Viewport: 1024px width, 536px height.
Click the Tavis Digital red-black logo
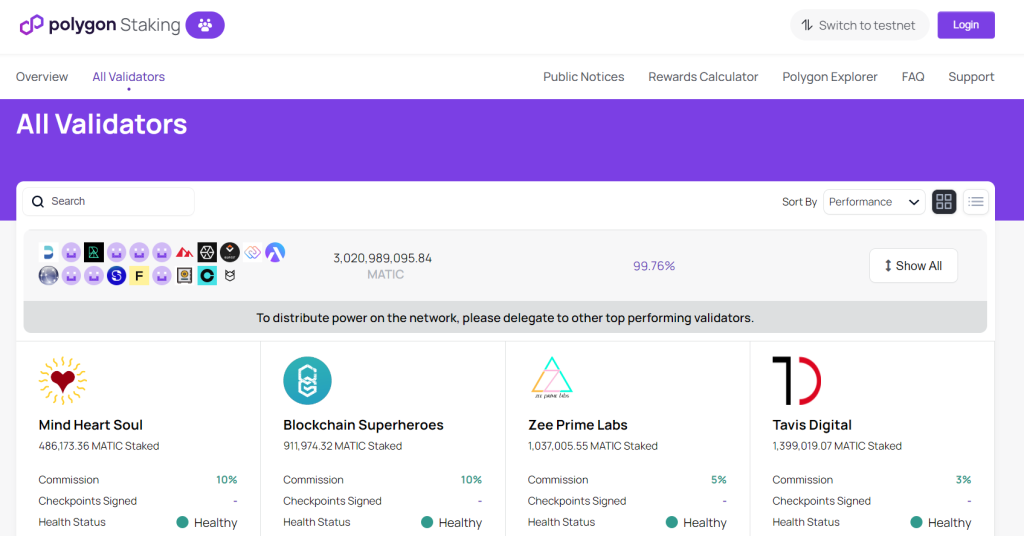click(796, 380)
